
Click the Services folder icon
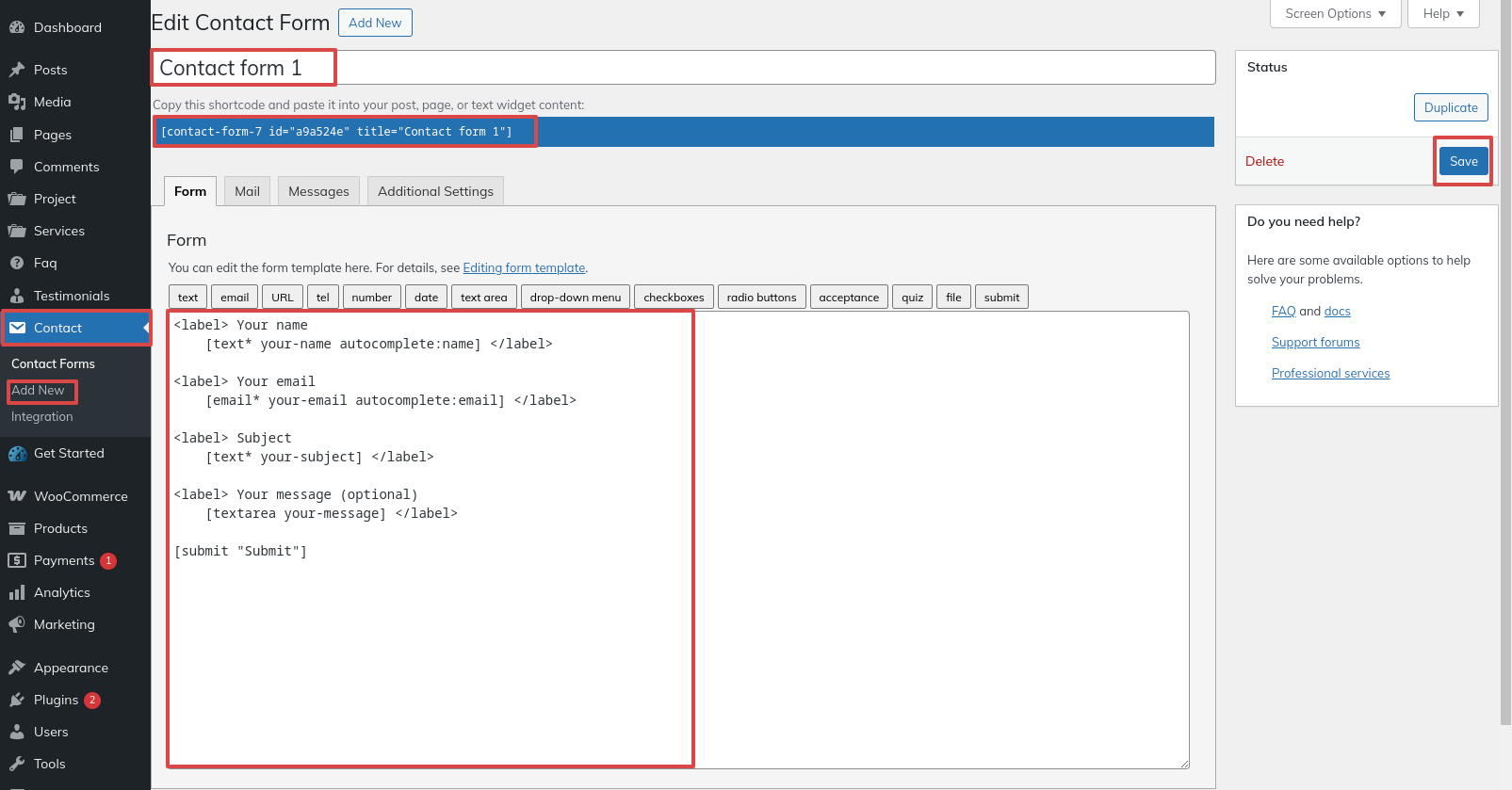pyautogui.click(x=17, y=231)
